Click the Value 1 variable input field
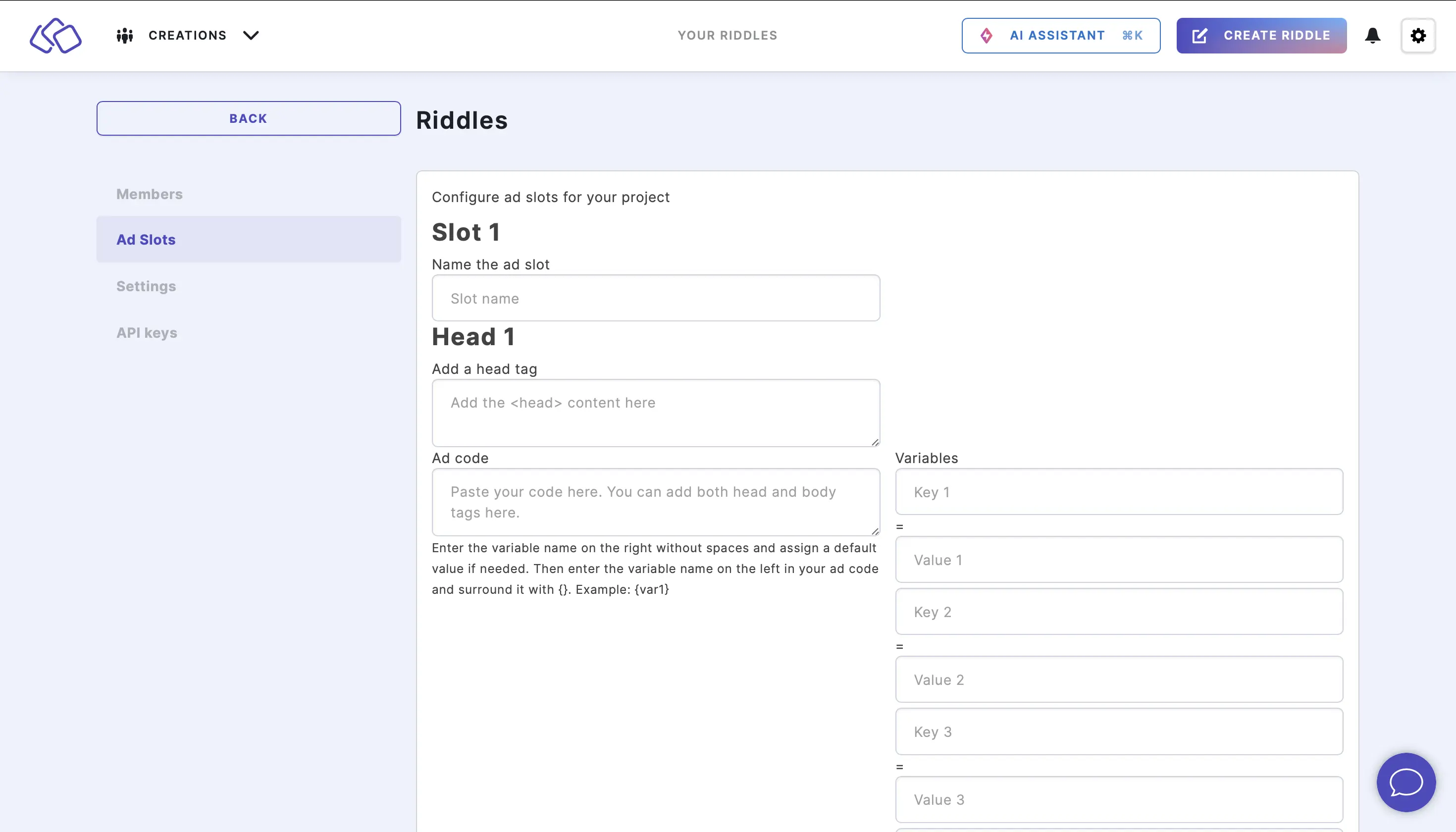 pos(1119,559)
